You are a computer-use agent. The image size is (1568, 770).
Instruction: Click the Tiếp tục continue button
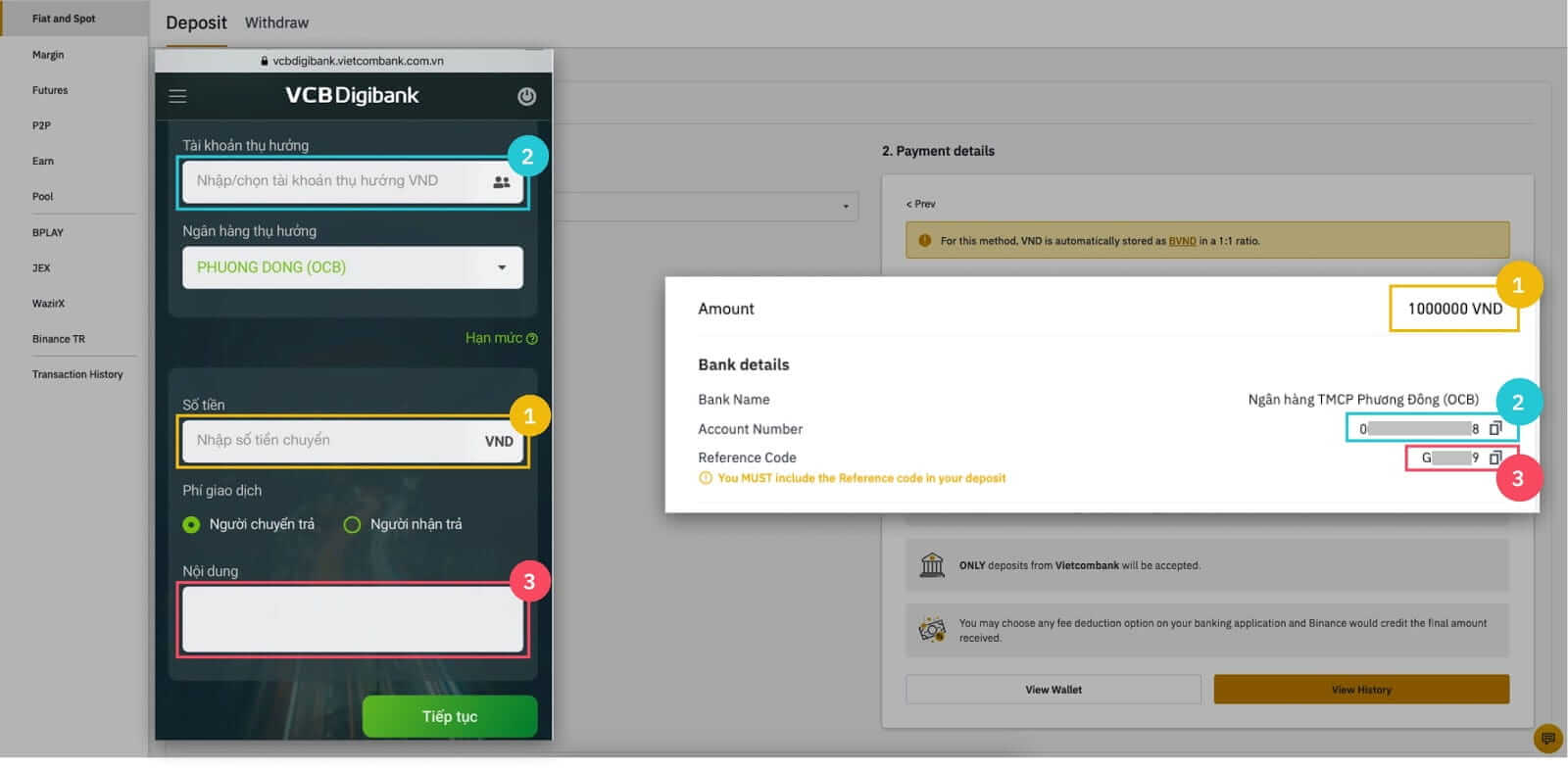point(450,716)
